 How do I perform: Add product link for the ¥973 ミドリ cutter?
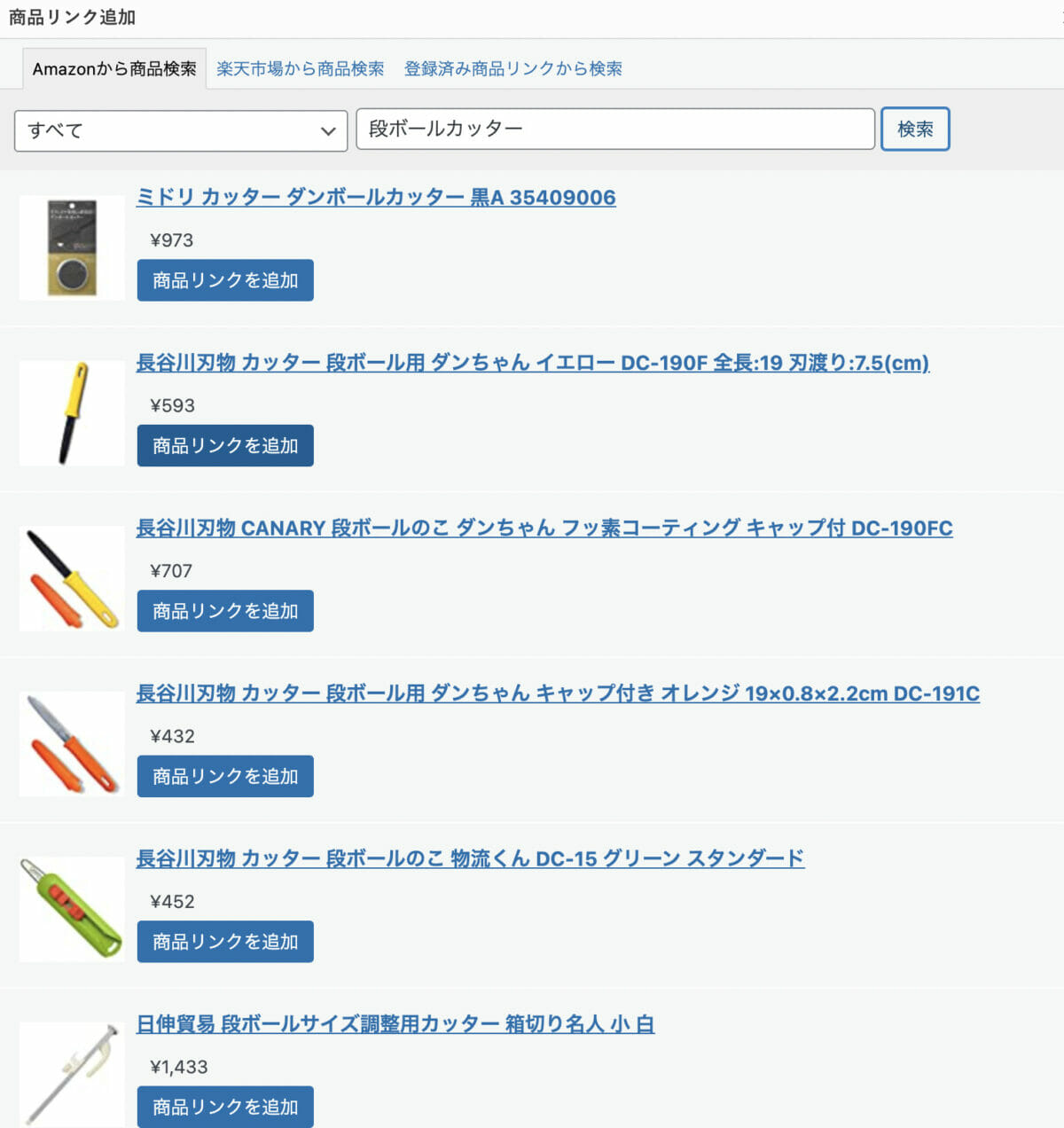(x=225, y=280)
